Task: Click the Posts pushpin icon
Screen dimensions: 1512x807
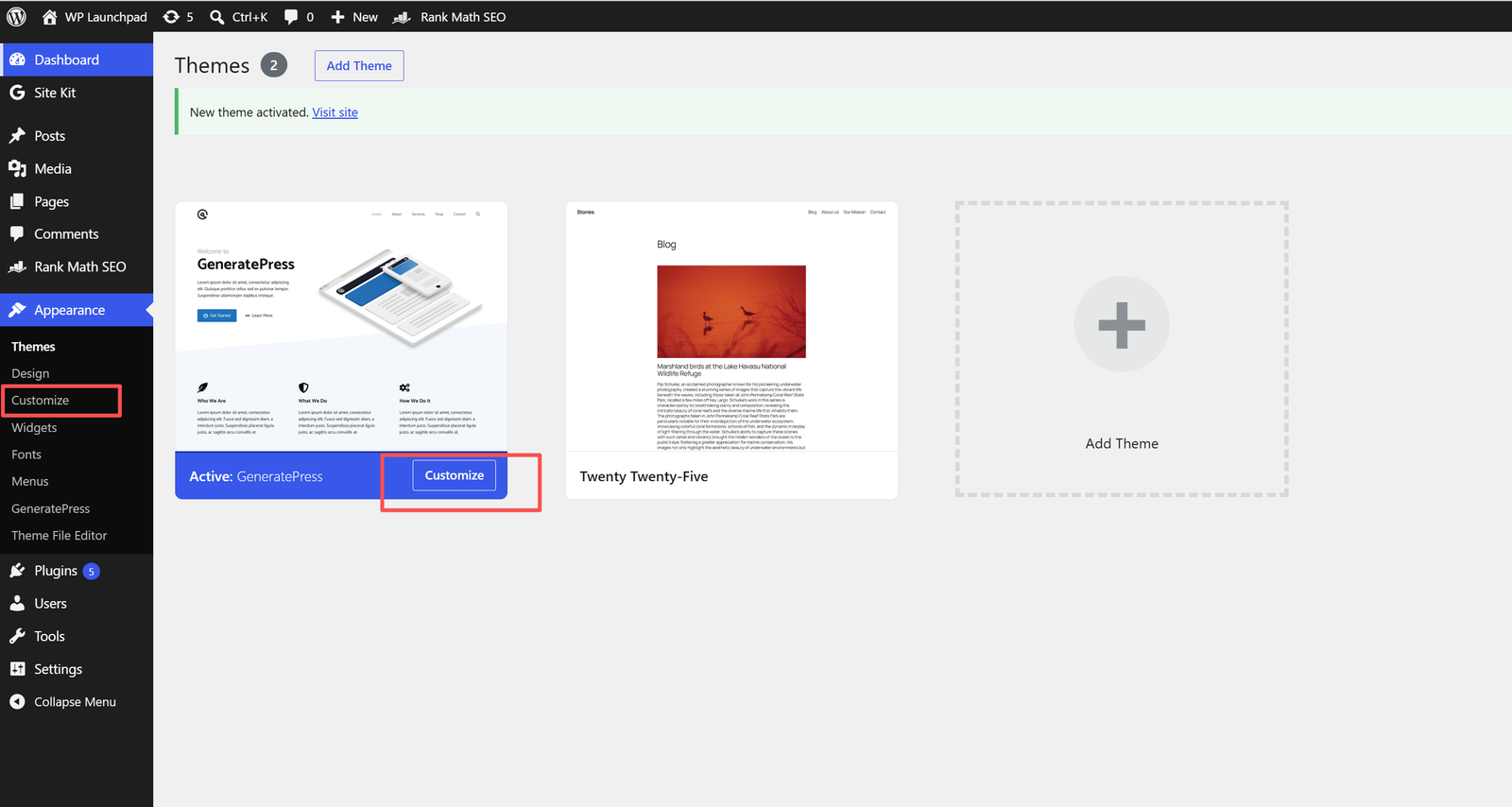Action: [17, 136]
